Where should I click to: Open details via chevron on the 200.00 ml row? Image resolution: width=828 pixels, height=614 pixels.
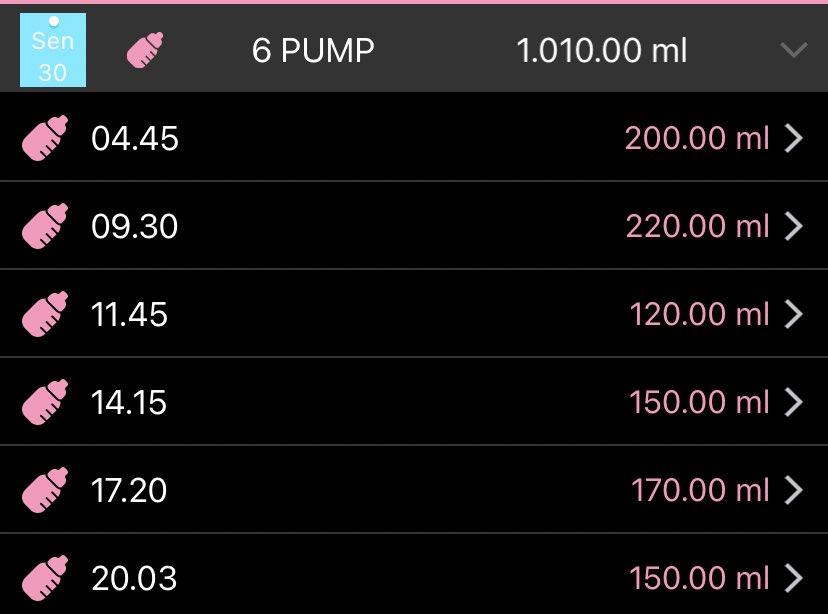click(794, 138)
